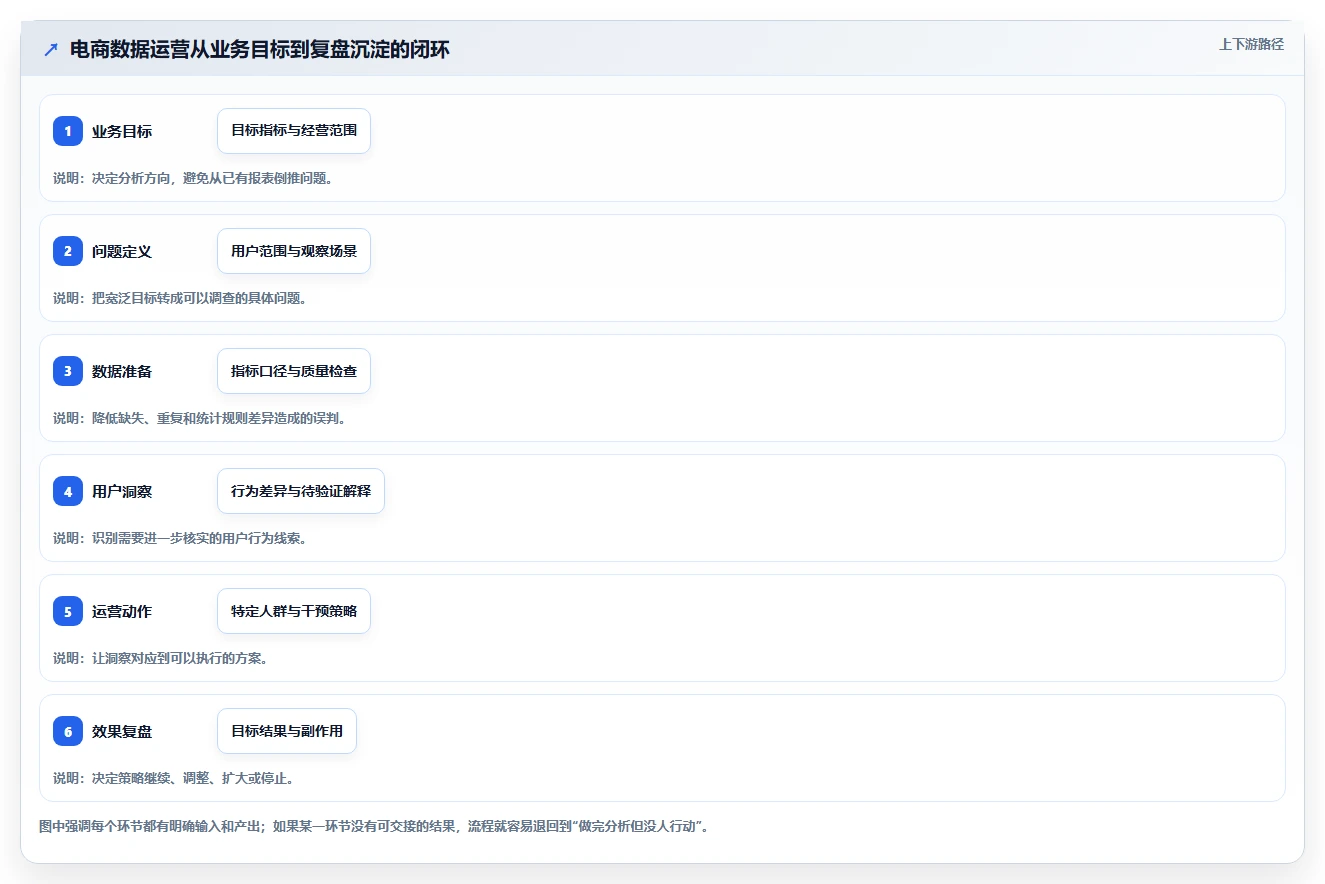
Task: Click the 业务目标 step title
Action: pos(122,131)
